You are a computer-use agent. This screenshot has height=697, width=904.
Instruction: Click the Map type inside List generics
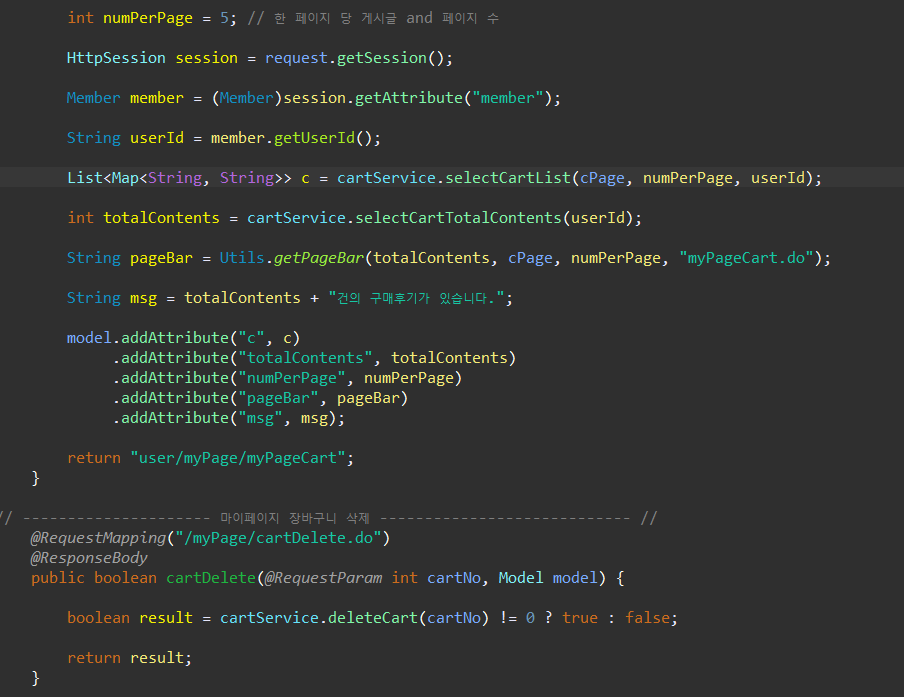coord(125,178)
